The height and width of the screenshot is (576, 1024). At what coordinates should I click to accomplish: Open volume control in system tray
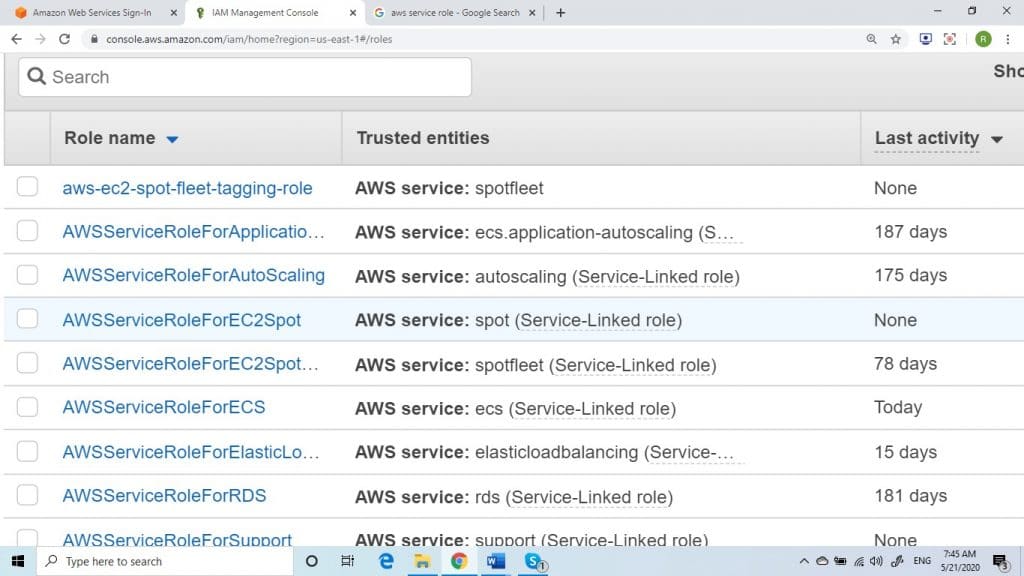coord(876,561)
